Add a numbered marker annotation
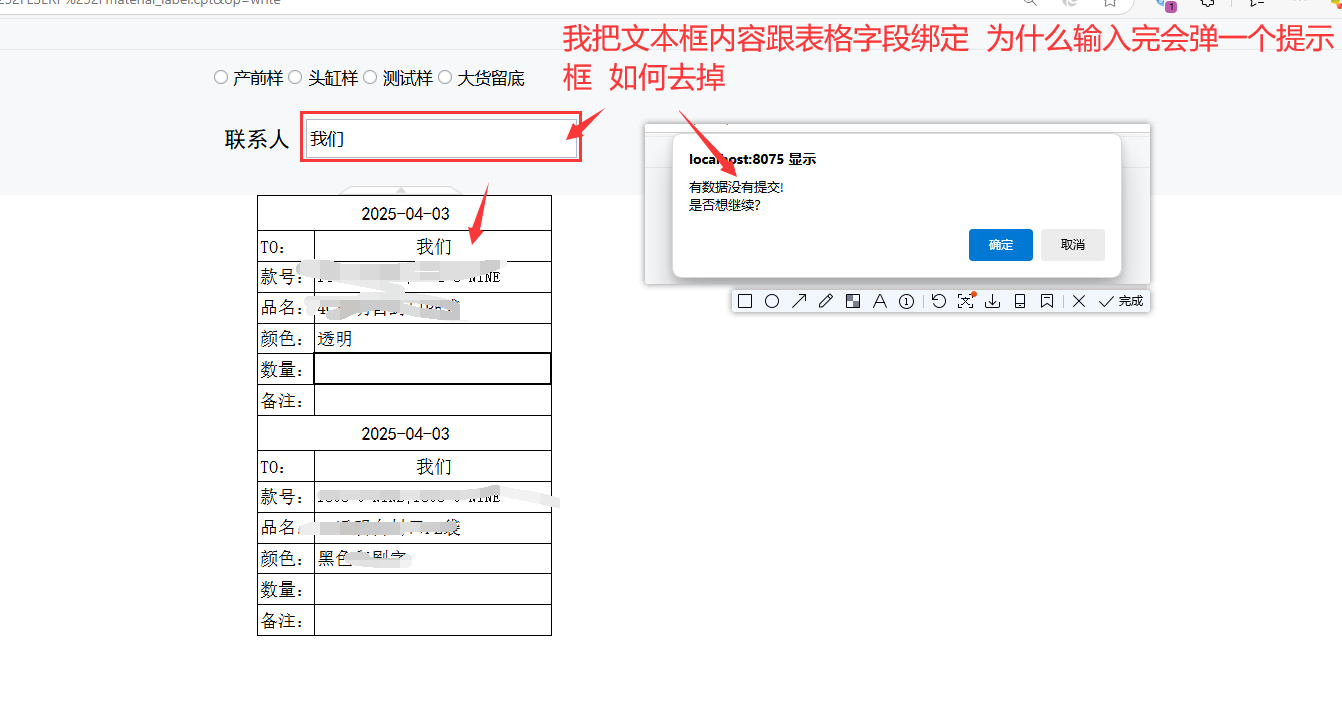 [907, 301]
